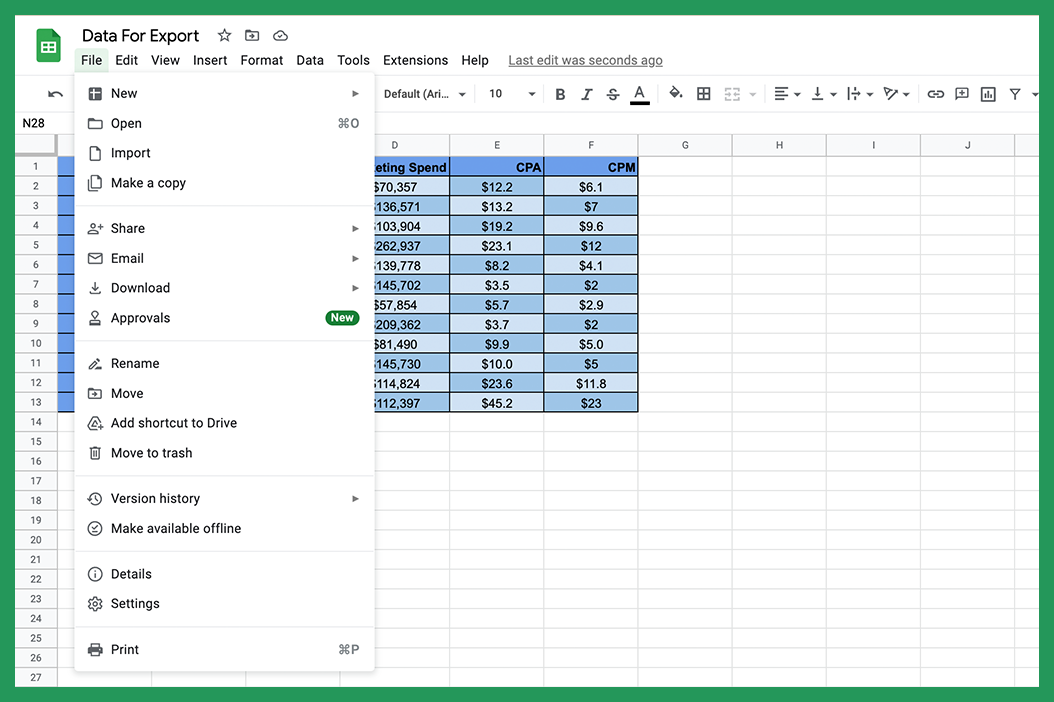Click the Insert link icon
The height and width of the screenshot is (702, 1054).
pyautogui.click(x=935, y=93)
